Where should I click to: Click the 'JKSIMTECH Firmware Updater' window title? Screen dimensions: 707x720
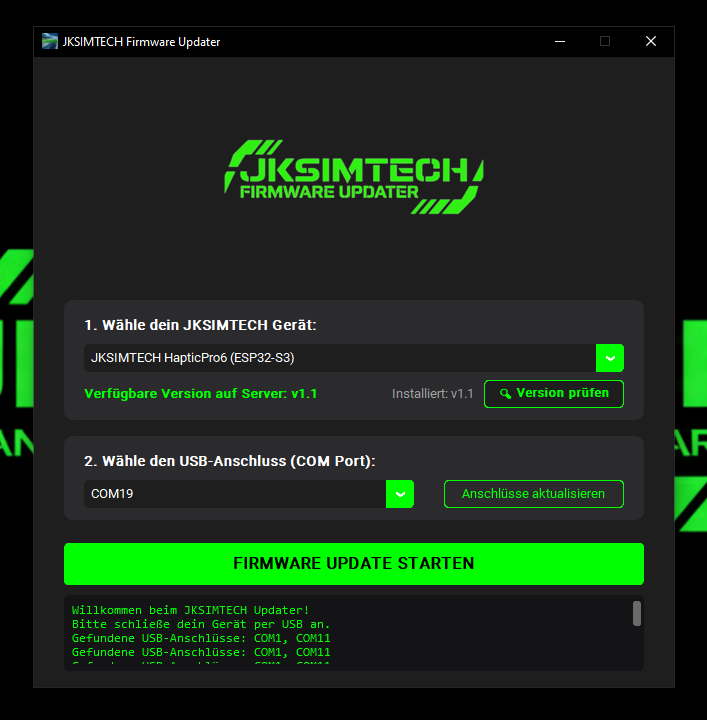[x=141, y=42]
